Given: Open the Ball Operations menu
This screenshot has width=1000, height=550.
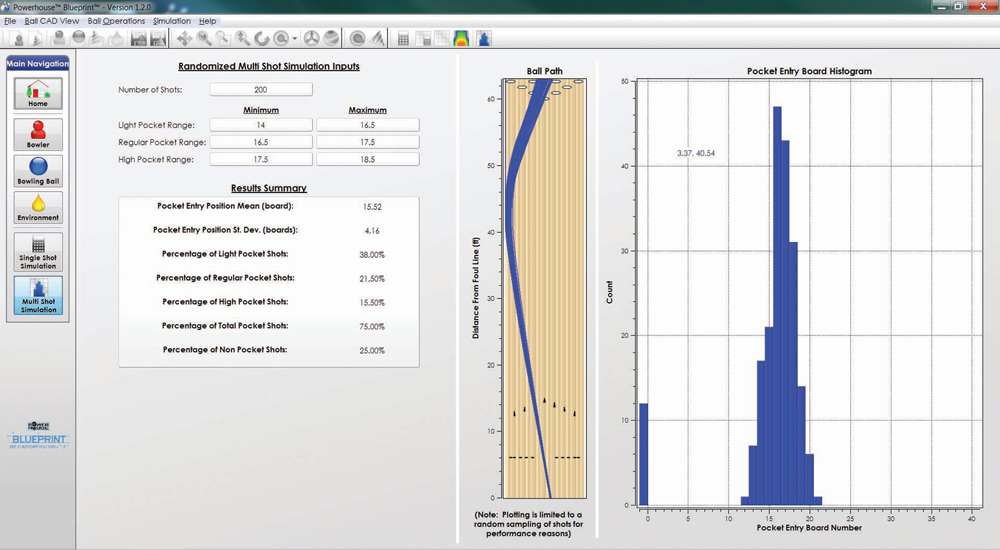Looking at the screenshot, I should tap(116, 21).
